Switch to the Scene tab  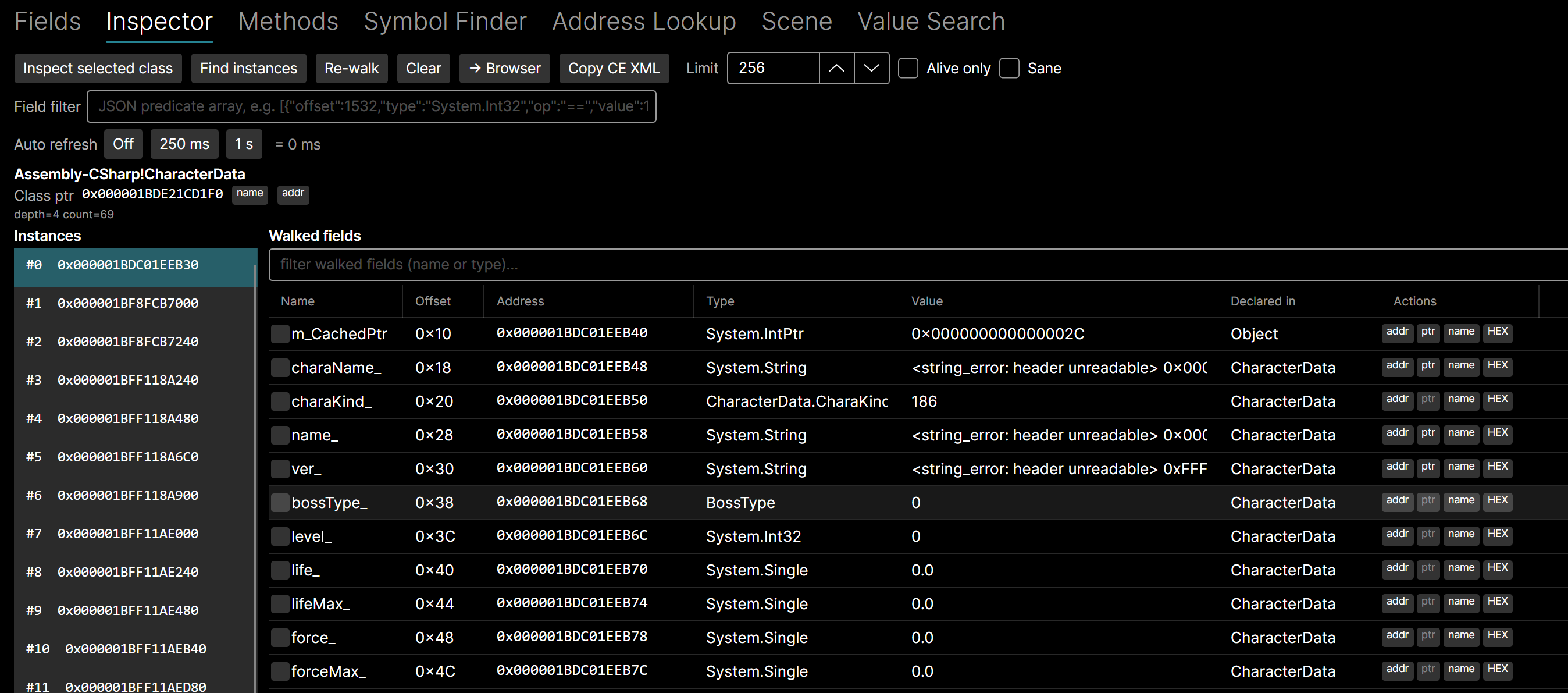tap(797, 22)
